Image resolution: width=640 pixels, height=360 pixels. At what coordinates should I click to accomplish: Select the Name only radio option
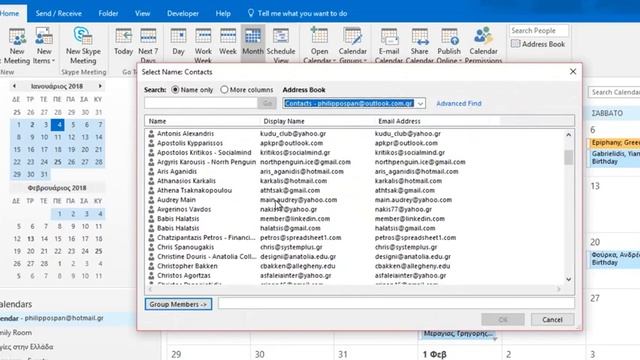[x=176, y=89]
